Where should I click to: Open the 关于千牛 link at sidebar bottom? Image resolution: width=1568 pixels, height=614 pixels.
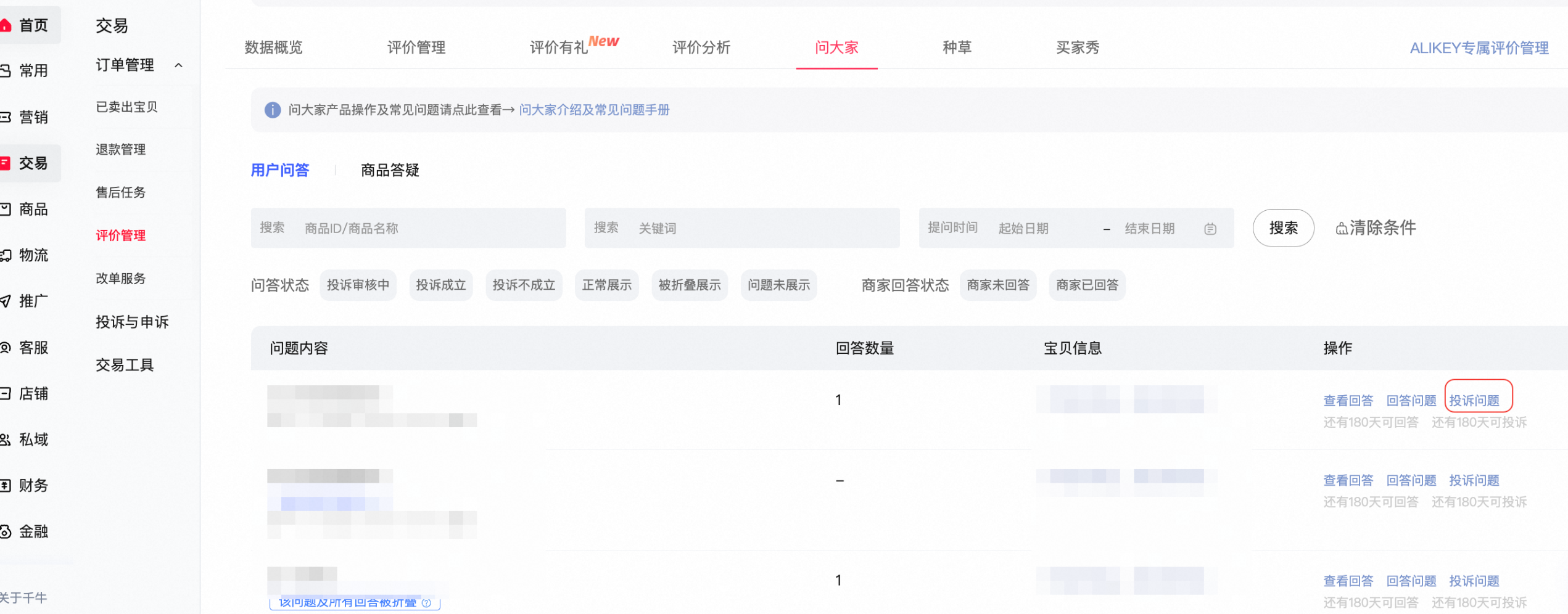[23, 597]
